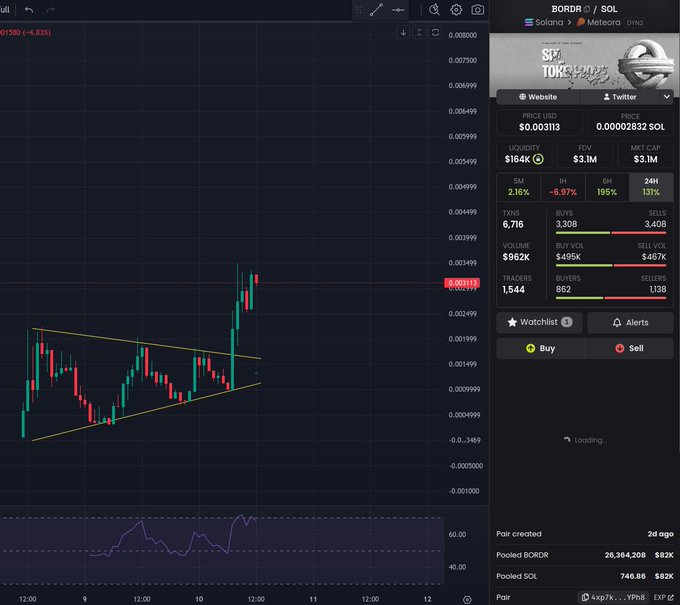Add pair to Watchlist
The height and width of the screenshot is (605, 680).
539,322
